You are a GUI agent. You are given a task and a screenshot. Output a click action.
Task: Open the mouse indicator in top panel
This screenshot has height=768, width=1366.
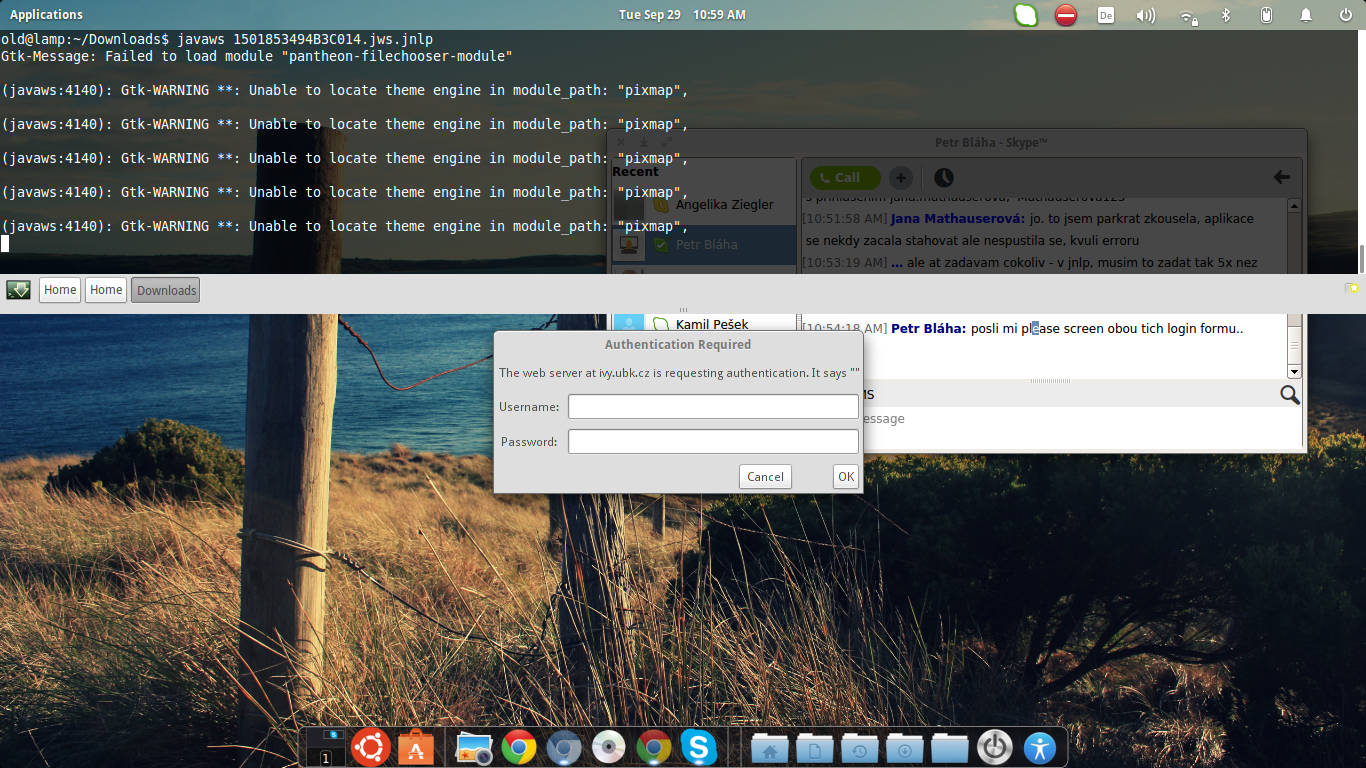(1265, 15)
